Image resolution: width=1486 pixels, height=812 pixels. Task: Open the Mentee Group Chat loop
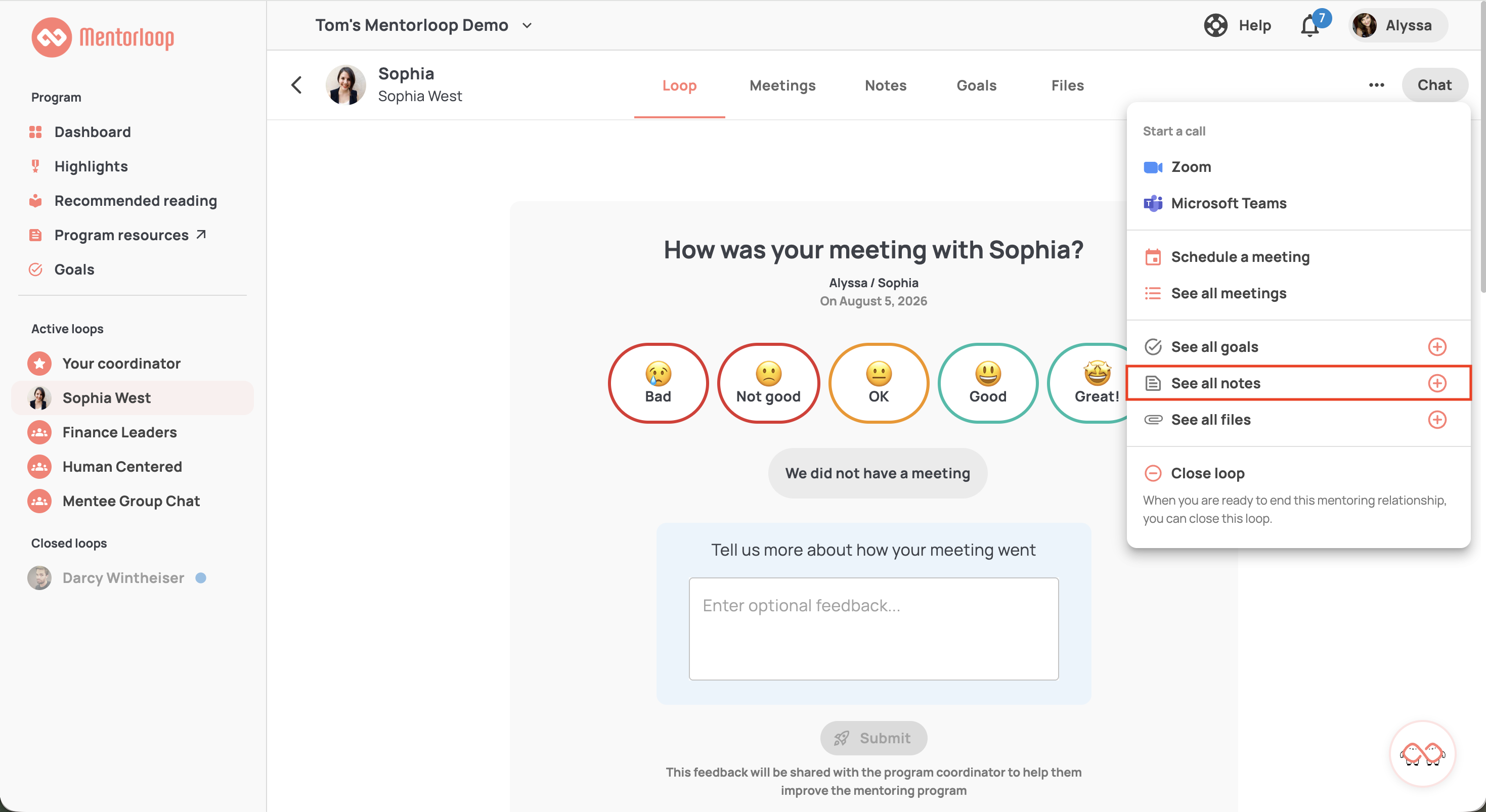[132, 501]
